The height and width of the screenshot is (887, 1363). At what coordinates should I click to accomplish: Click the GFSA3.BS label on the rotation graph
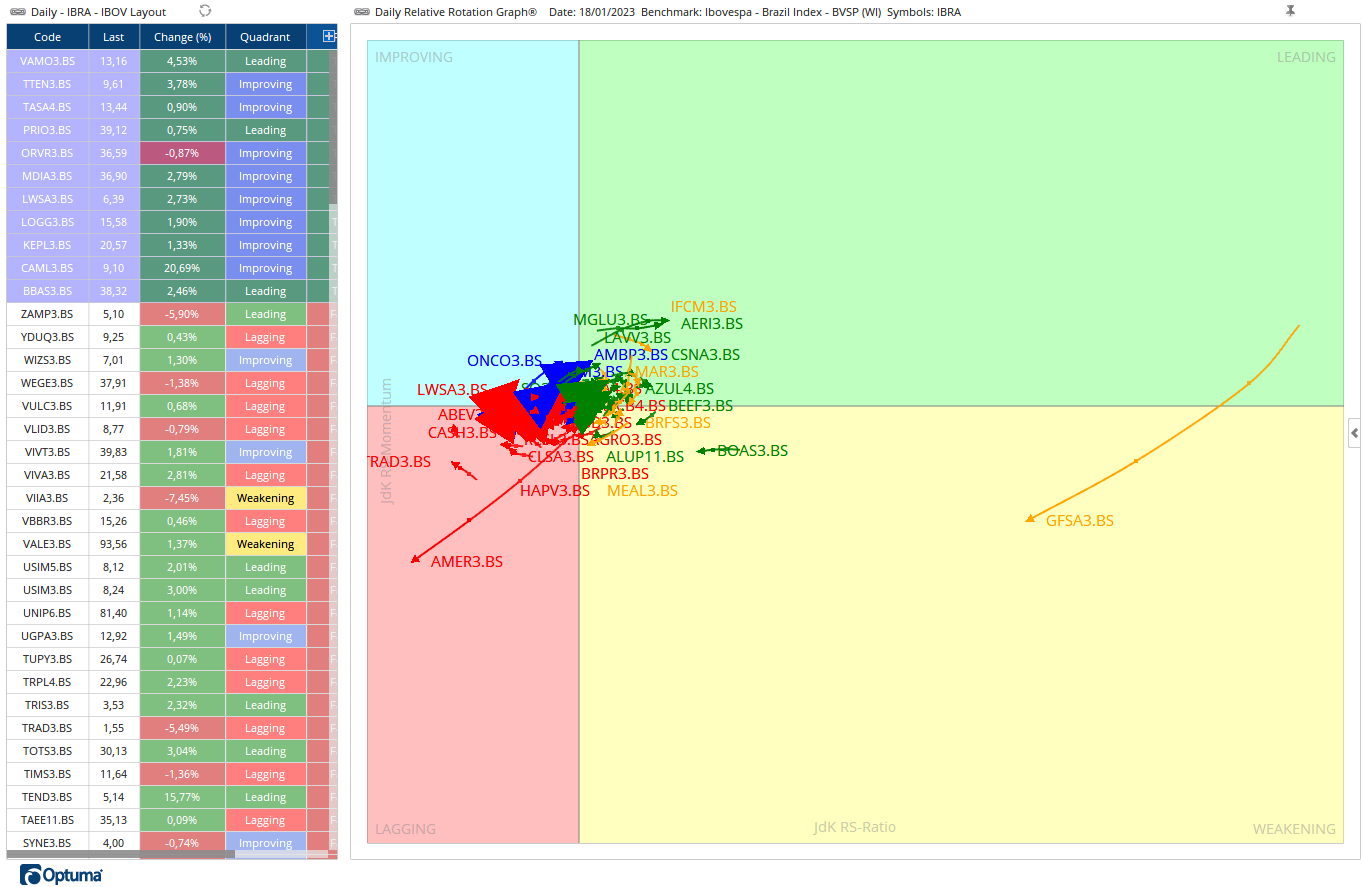(1079, 521)
